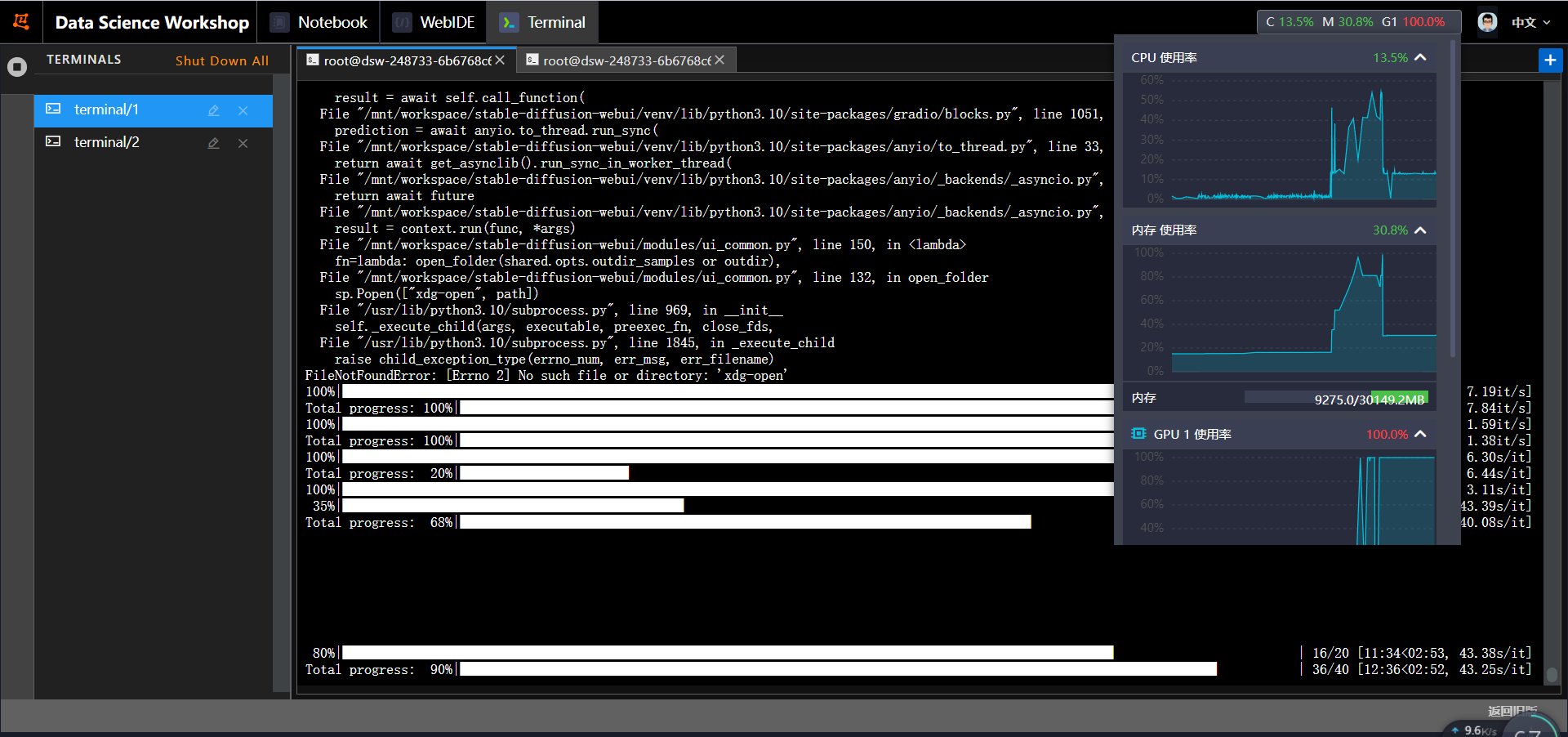The width and height of the screenshot is (1568, 737).
Task: Click the Notebook tab icon
Action: [279, 23]
